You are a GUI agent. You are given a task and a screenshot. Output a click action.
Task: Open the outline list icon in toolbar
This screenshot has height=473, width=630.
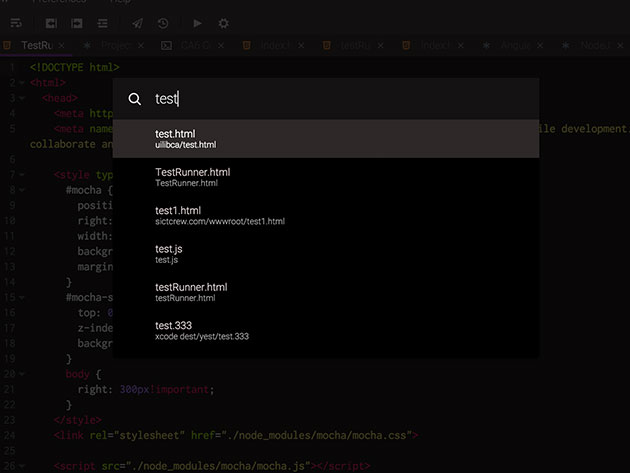coord(102,23)
